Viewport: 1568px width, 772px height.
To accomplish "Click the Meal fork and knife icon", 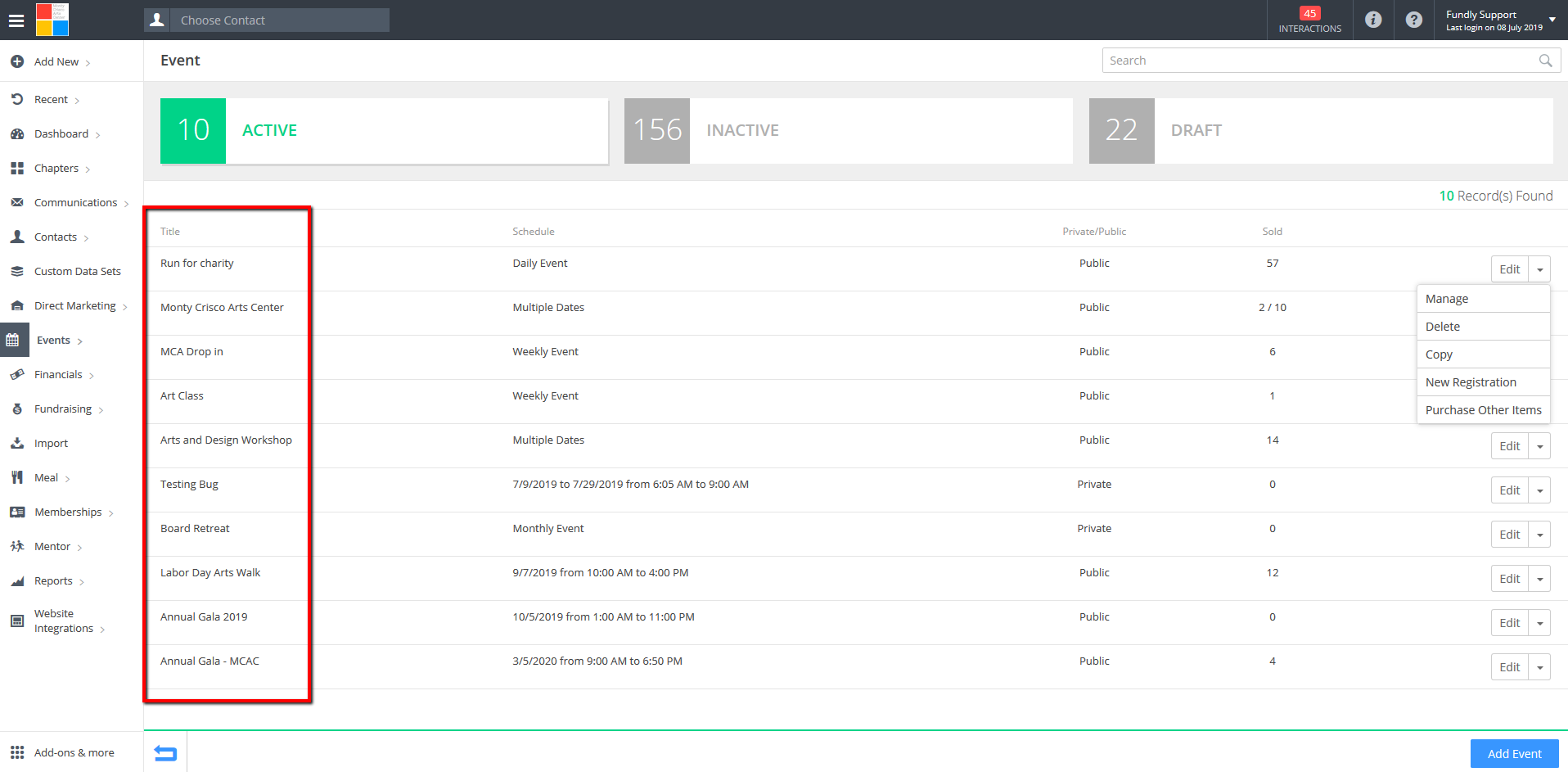I will (x=17, y=477).
